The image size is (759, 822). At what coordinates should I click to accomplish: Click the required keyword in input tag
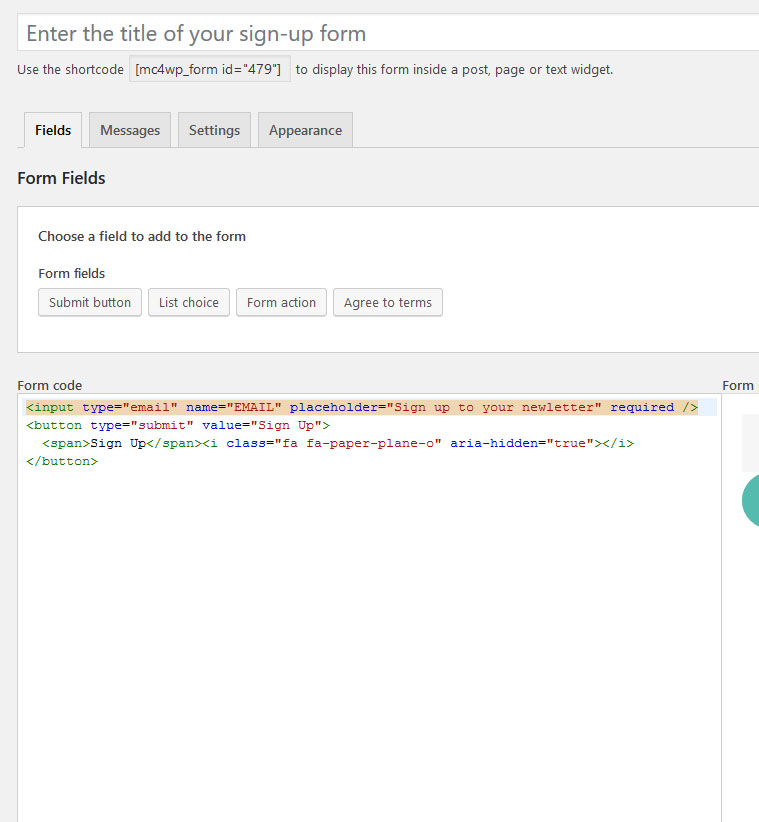pyautogui.click(x=642, y=407)
